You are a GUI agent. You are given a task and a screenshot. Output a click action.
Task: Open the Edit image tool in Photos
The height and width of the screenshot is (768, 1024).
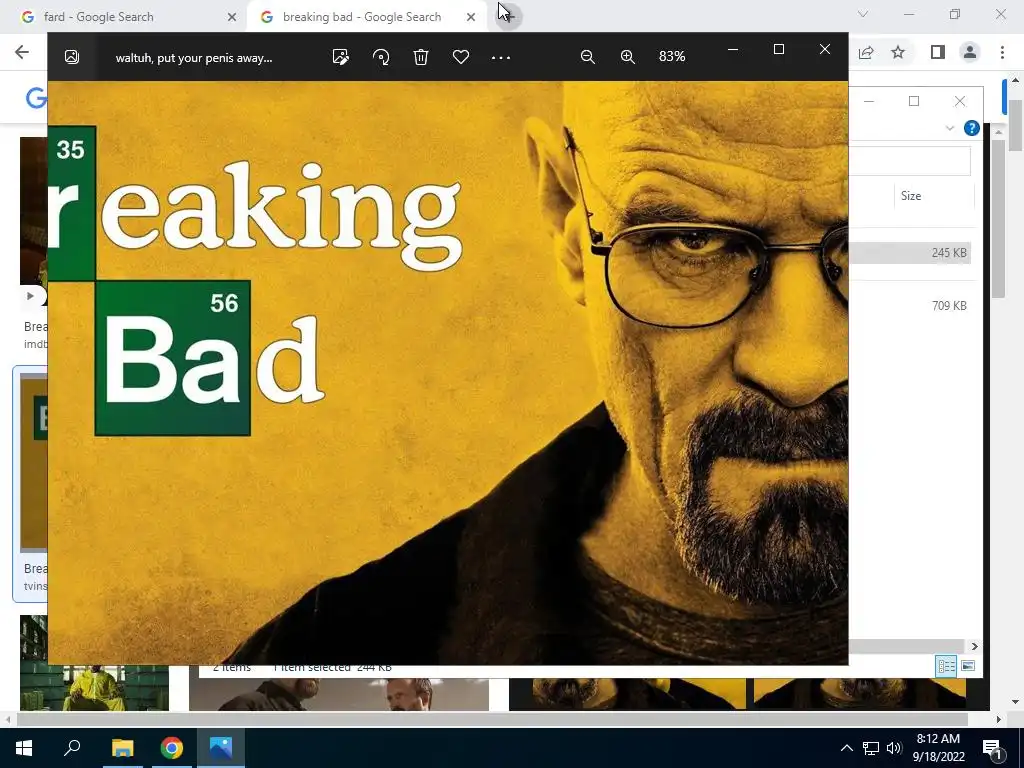tap(340, 57)
